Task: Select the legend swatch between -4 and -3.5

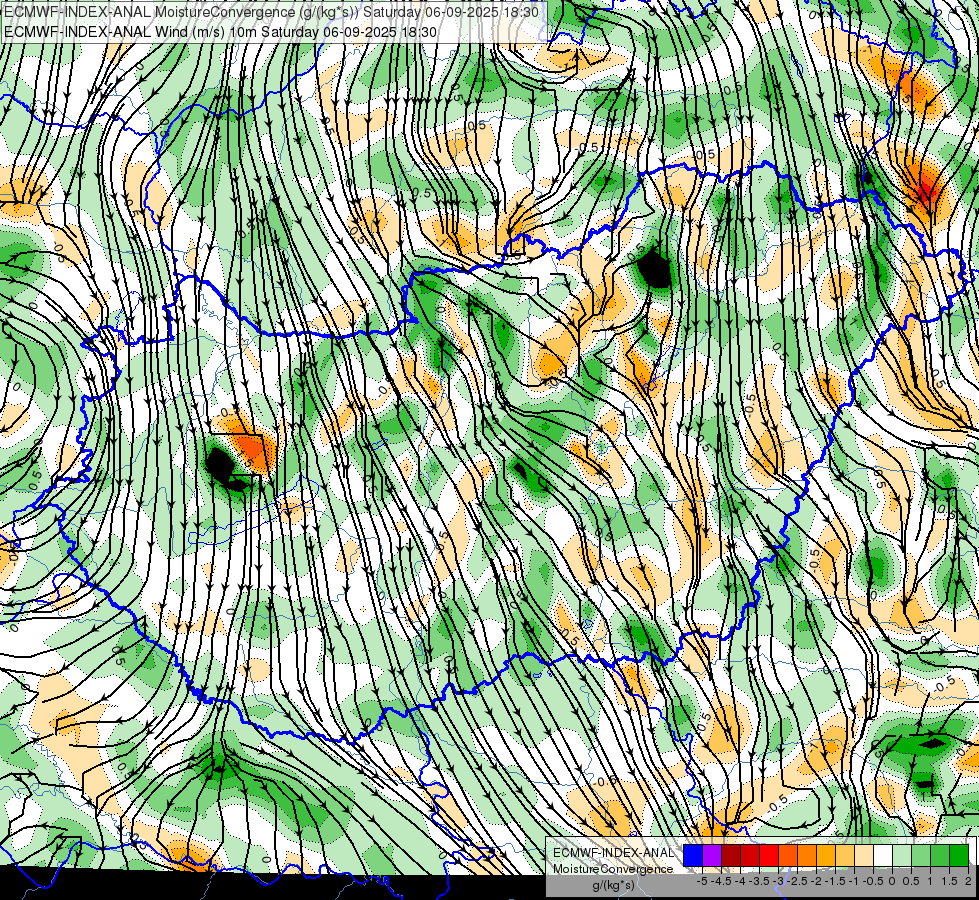Action: [x=750, y=856]
